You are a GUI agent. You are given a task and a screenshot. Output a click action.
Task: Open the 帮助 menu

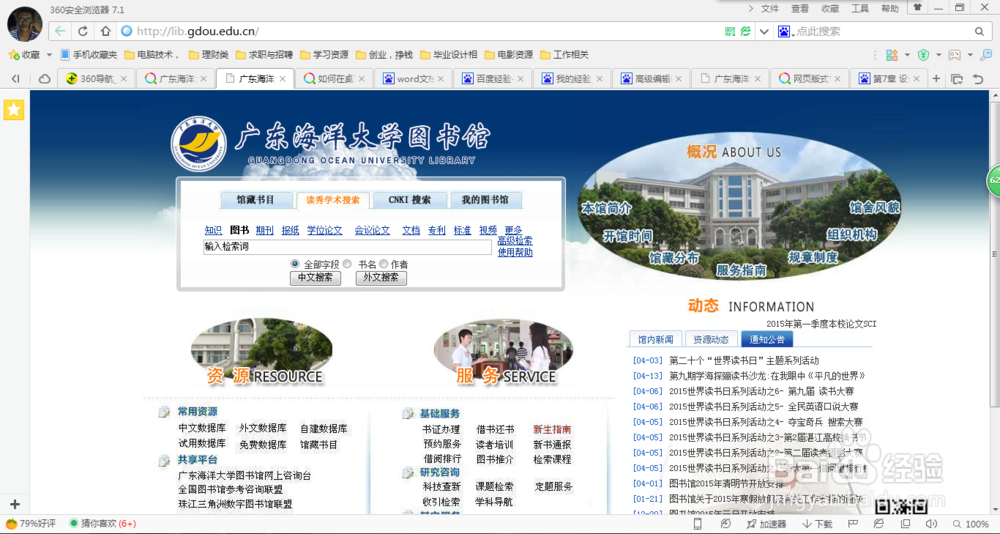click(x=890, y=8)
